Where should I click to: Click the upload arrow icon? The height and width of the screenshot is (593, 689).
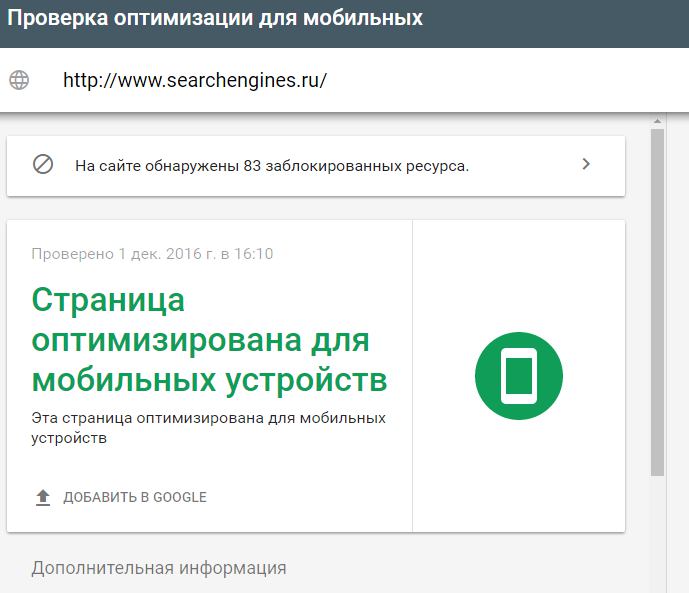43,498
